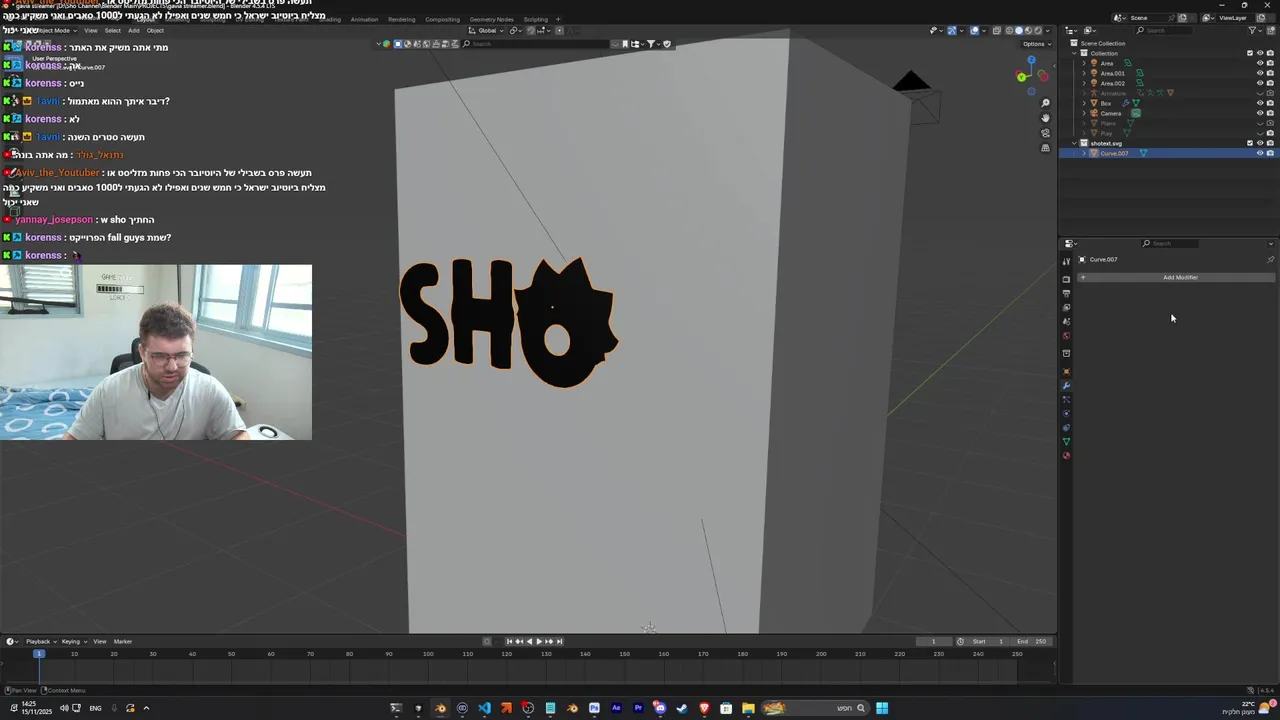
Task: Uncheck shotext.svg collection checkbox
Action: pyautogui.click(x=1250, y=143)
